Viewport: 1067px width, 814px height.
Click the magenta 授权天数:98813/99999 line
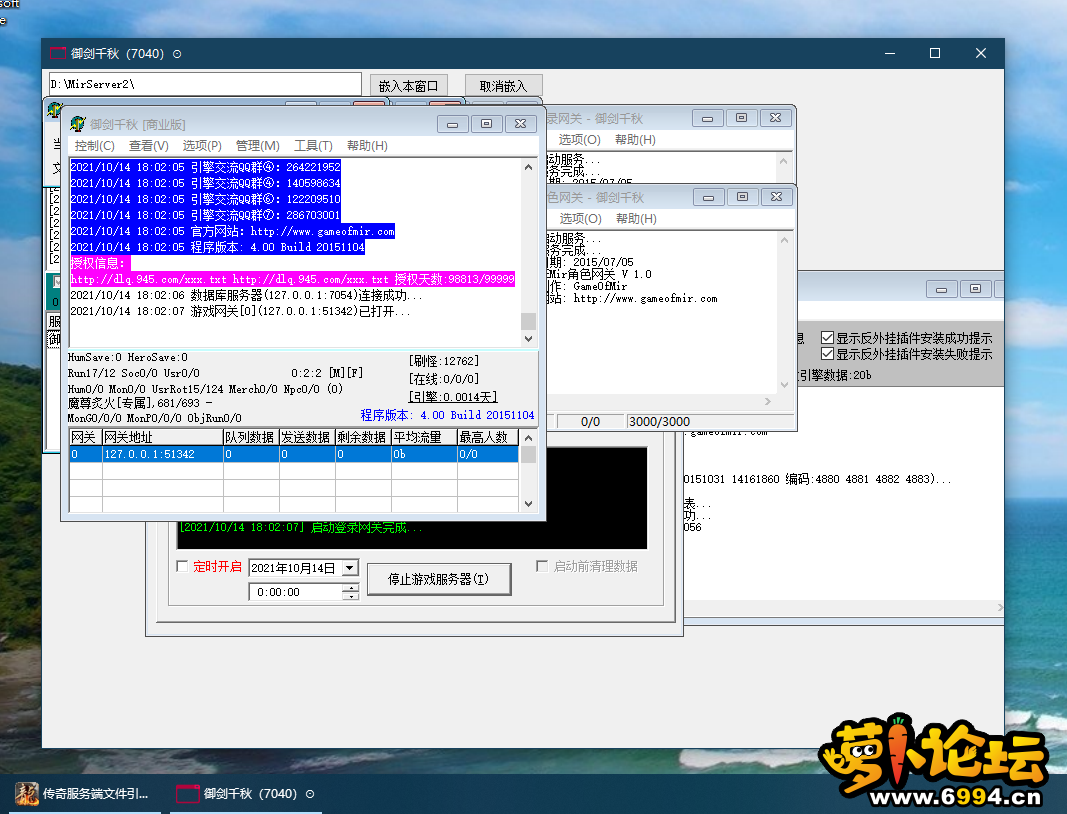(293, 279)
